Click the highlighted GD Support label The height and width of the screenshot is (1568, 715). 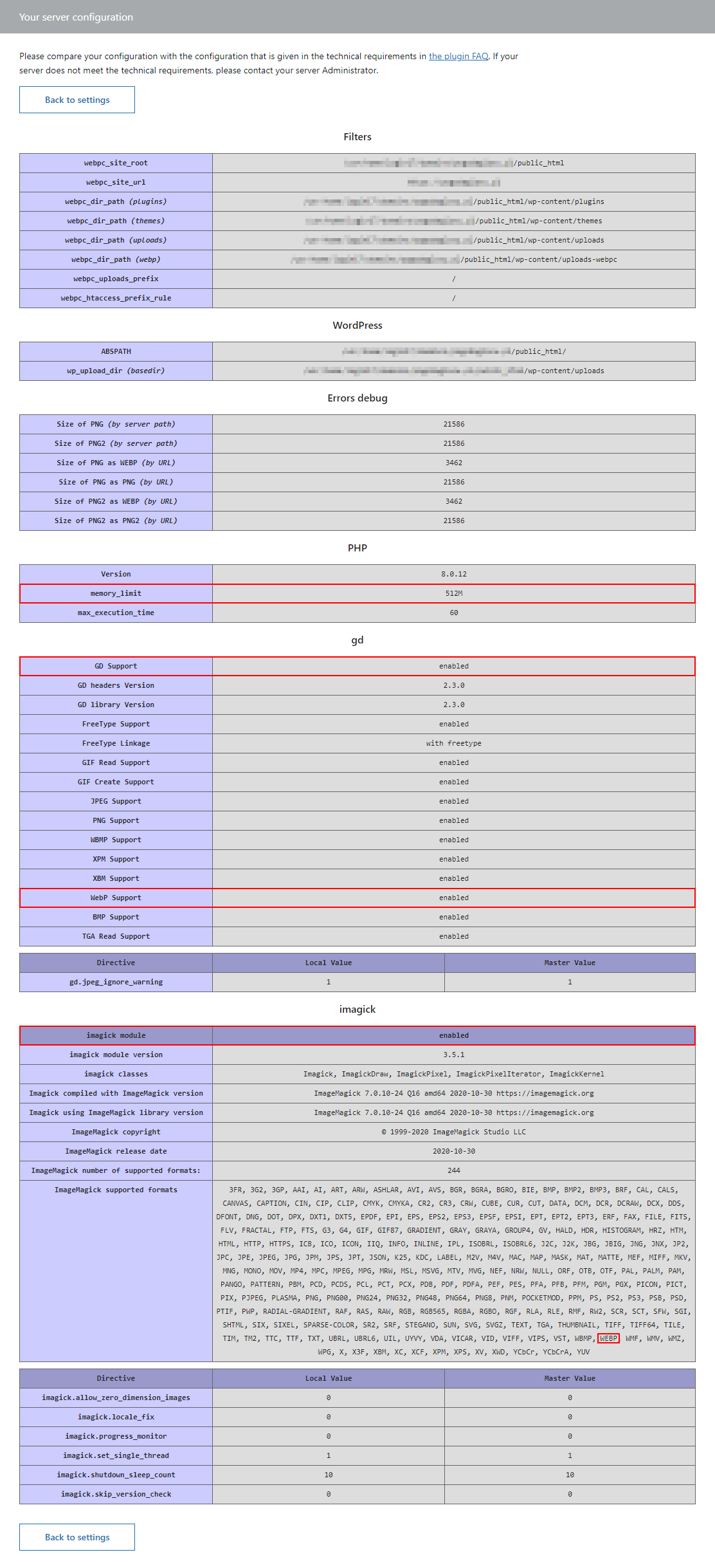[116, 667]
